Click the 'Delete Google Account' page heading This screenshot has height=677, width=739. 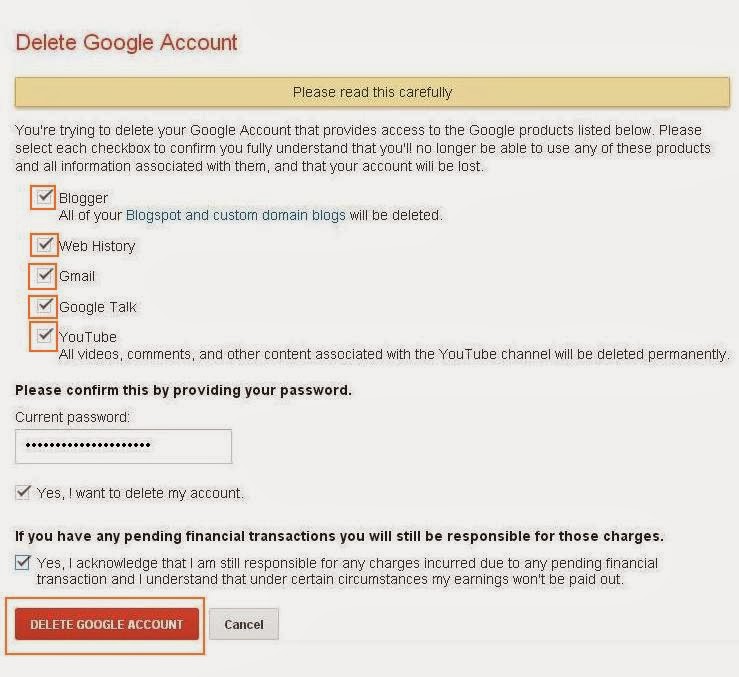127,43
